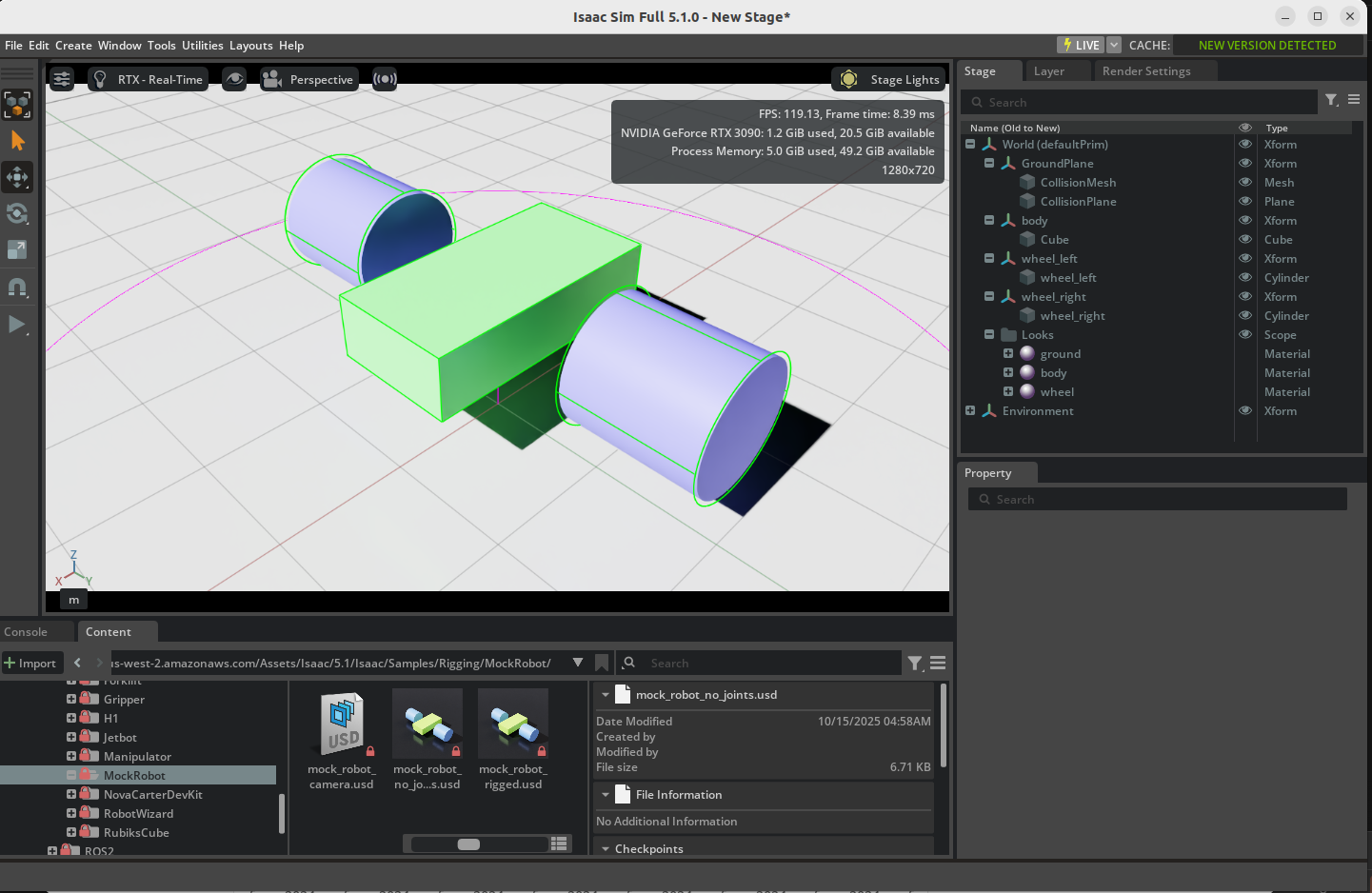Select the Move tool in the viewport toolbar
This screenshot has height=893, width=1372.
pyautogui.click(x=17, y=177)
